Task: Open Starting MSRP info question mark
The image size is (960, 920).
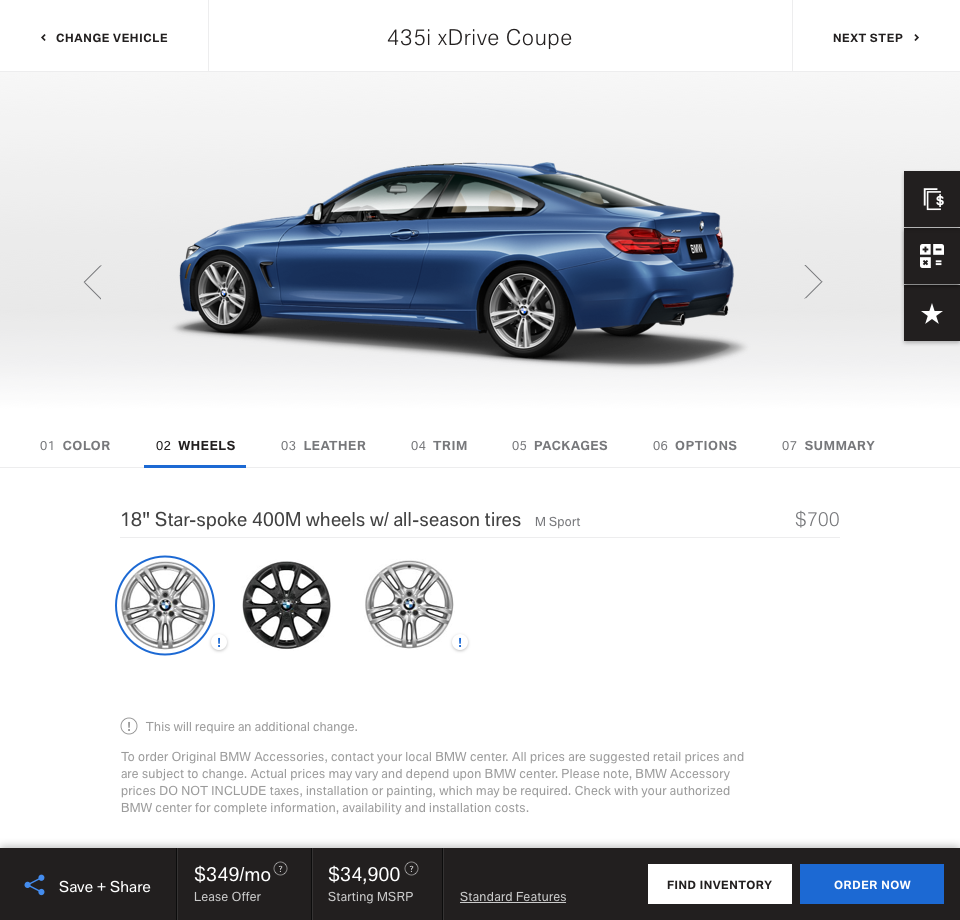Action: pos(411,869)
